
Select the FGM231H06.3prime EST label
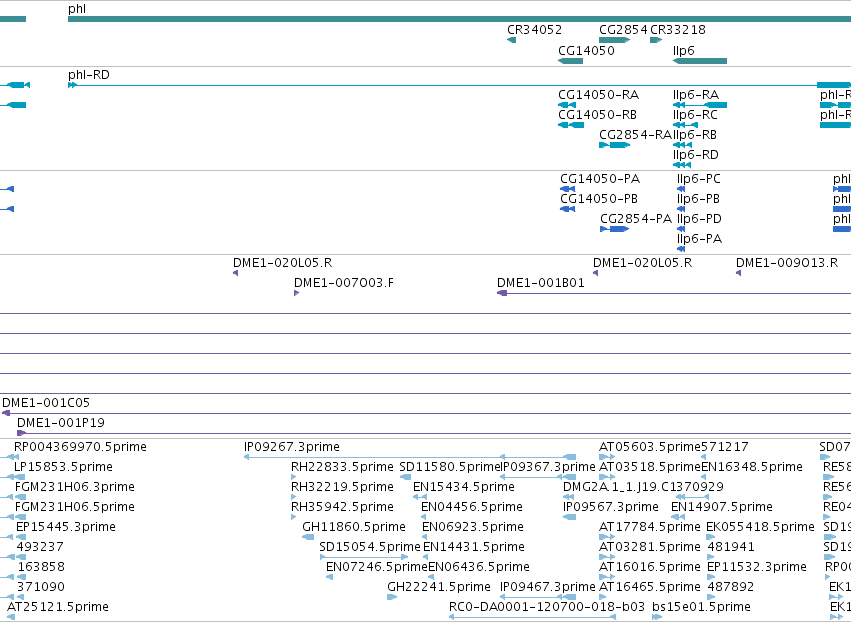tap(75, 487)
